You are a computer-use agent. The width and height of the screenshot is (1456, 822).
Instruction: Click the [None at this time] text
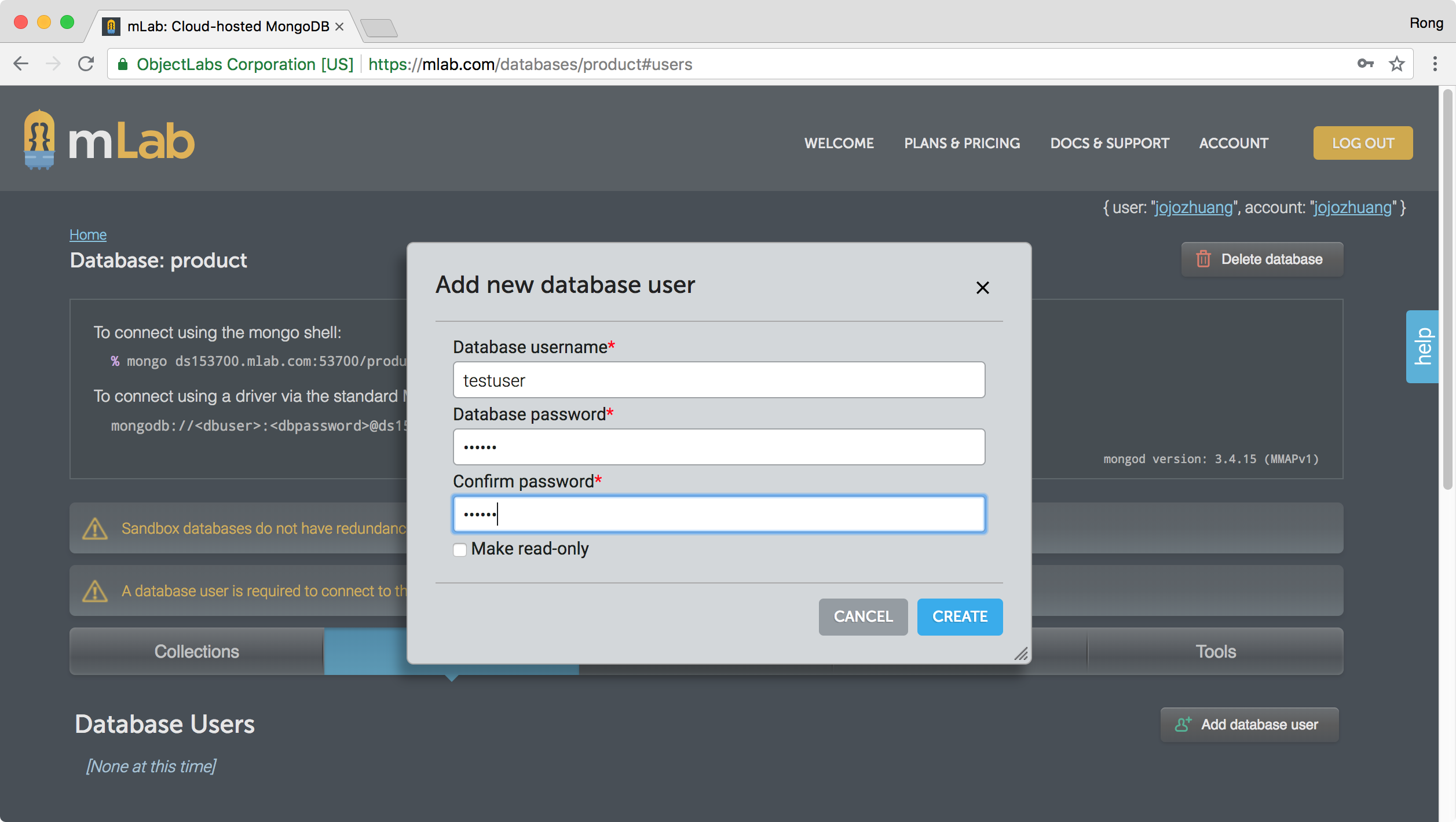tap(151, 766)
